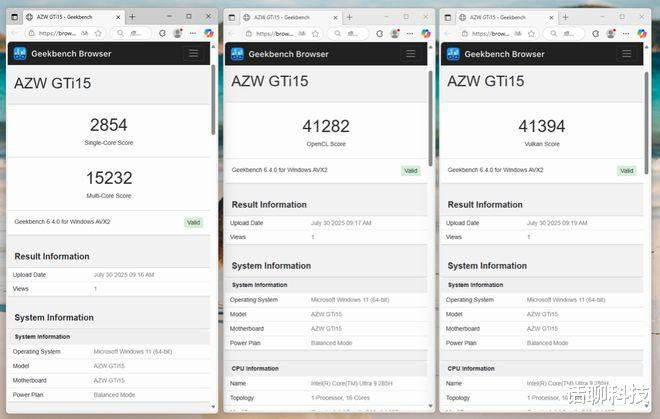This screenshot has height=419, width=660.
Task: Close the Geekbench tab in OpenCL window
Action: 335,17
